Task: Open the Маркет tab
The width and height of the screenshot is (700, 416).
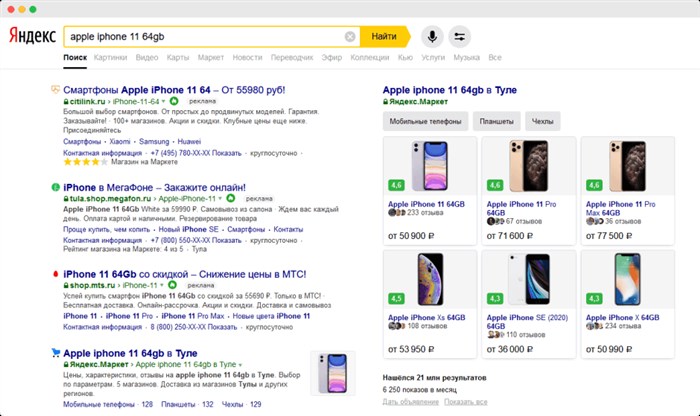Action: point(211,58)
